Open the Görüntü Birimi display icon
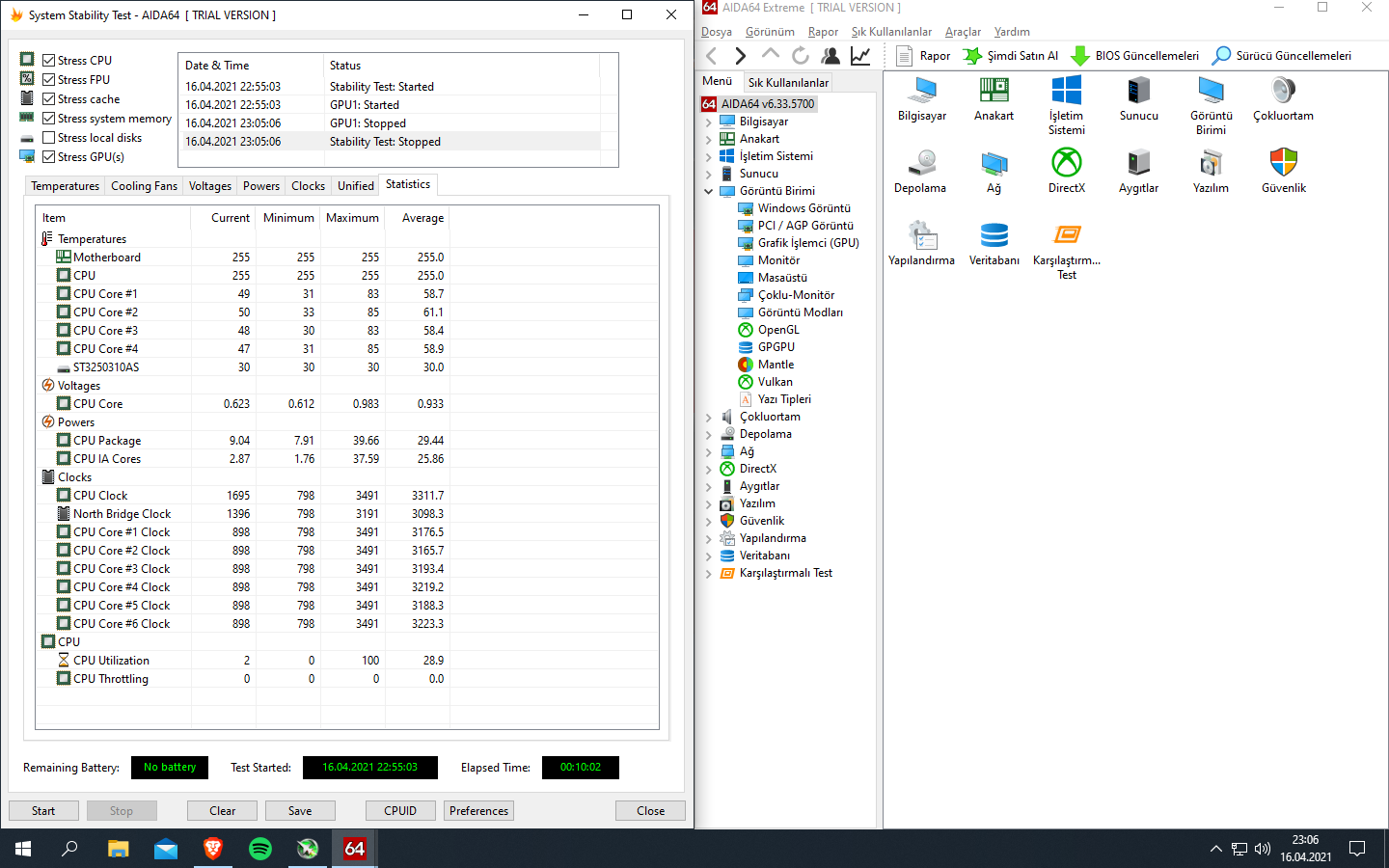Screen dimensions: 1389x868 click(1212, 105)
